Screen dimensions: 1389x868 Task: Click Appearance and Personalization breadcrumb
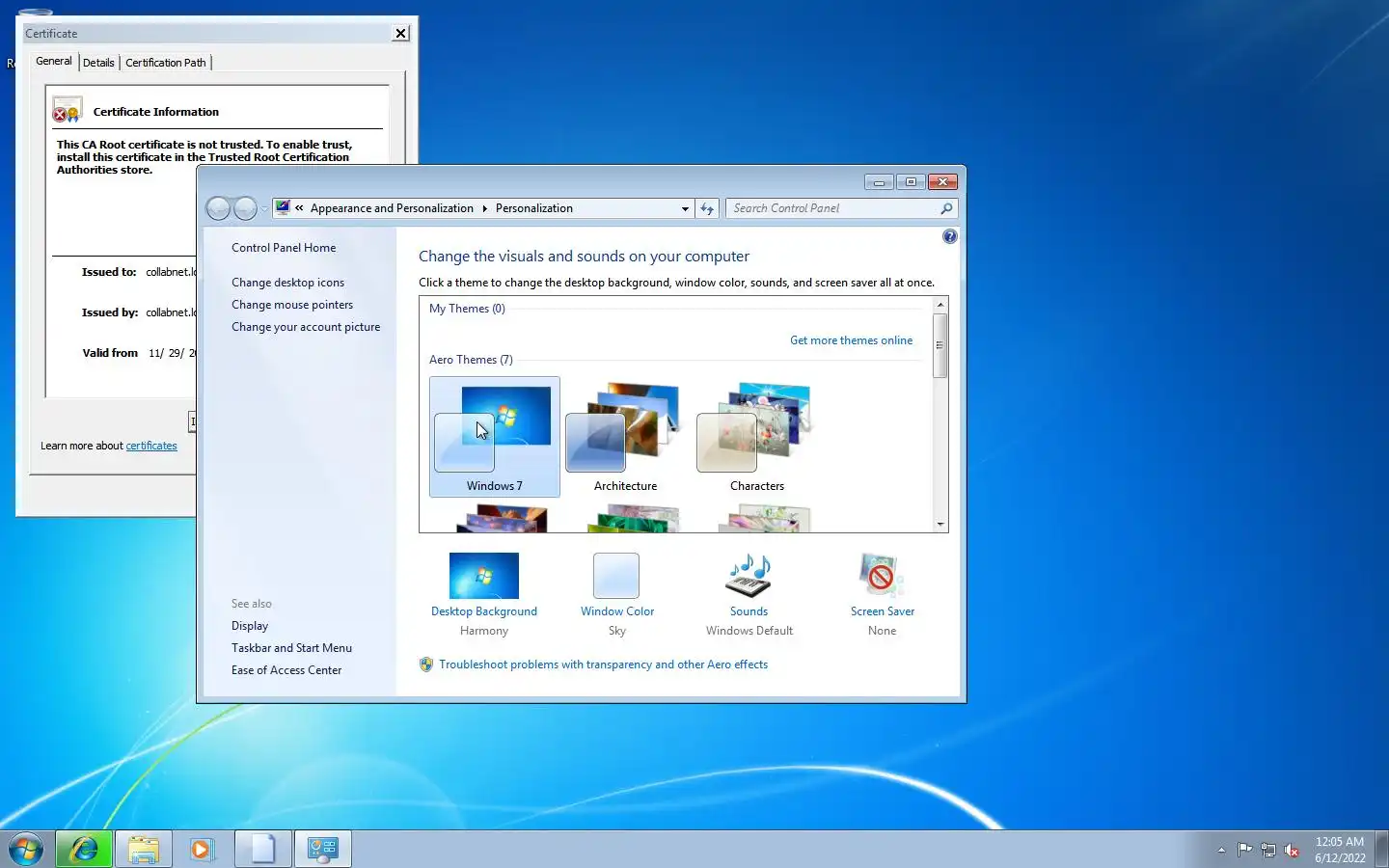(392, 208)
